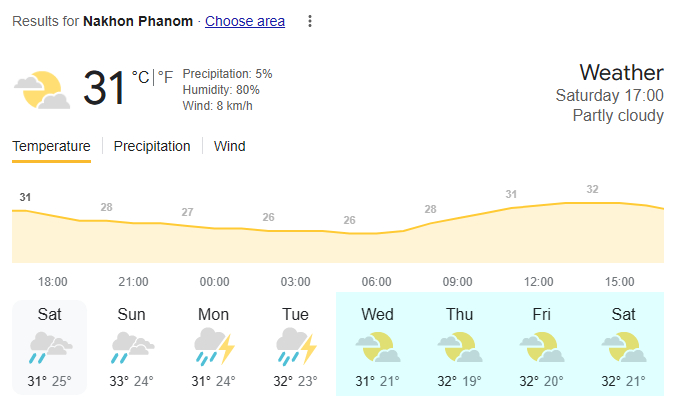The image size is (674, 404).
Task: Select Friday's partly cloudy icon
Action: 542,347
